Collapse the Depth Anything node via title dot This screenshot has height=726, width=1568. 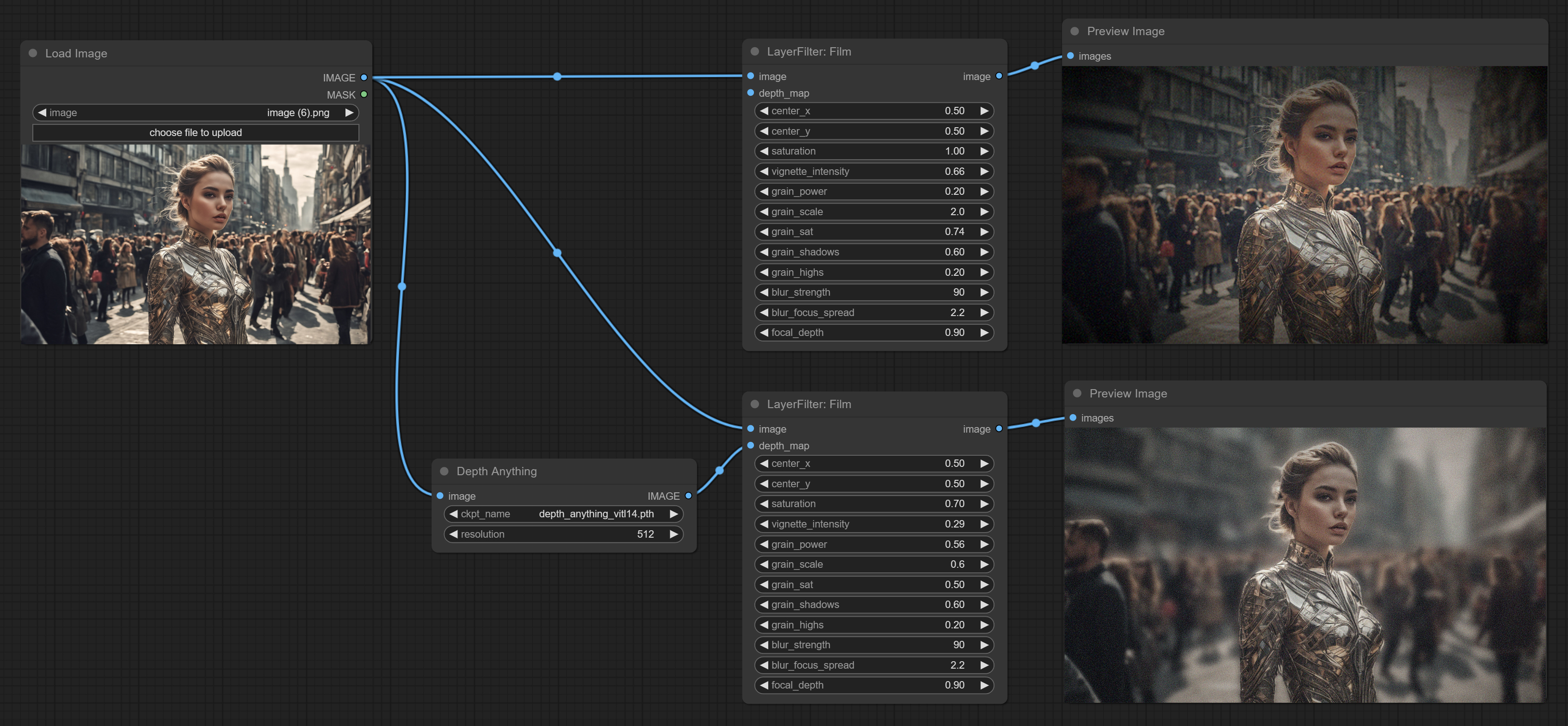pyautogui.click(x=444, y=471)
